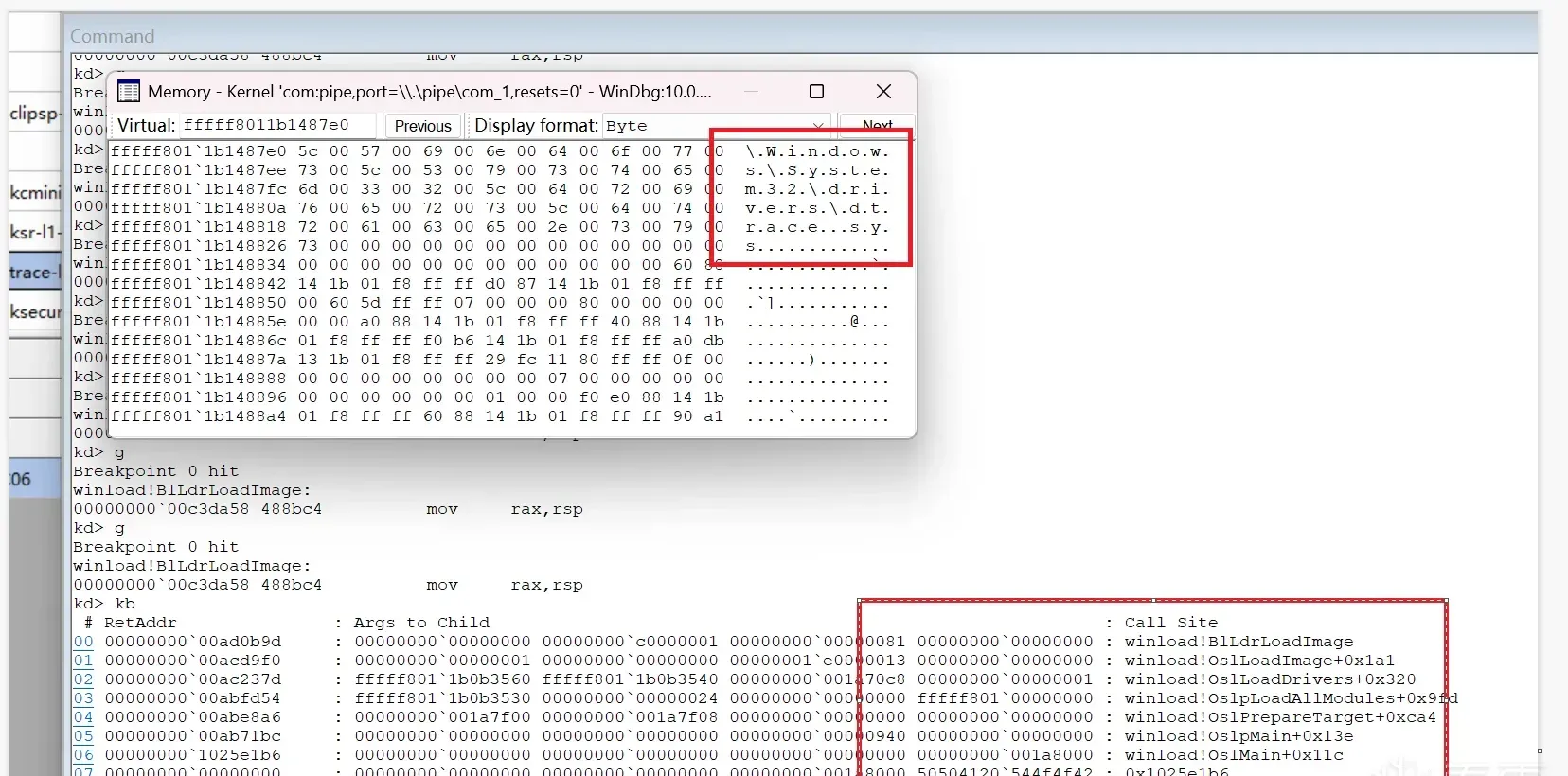Click call site winload!BlLdrLoadImage in stack
Screen dimensions: 1568x776
[x=1238, y=642]
